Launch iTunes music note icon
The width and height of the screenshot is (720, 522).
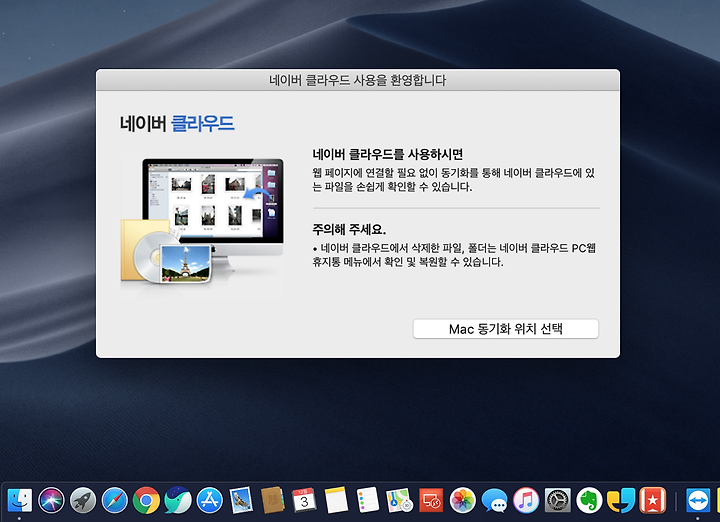tap(526, 500)
